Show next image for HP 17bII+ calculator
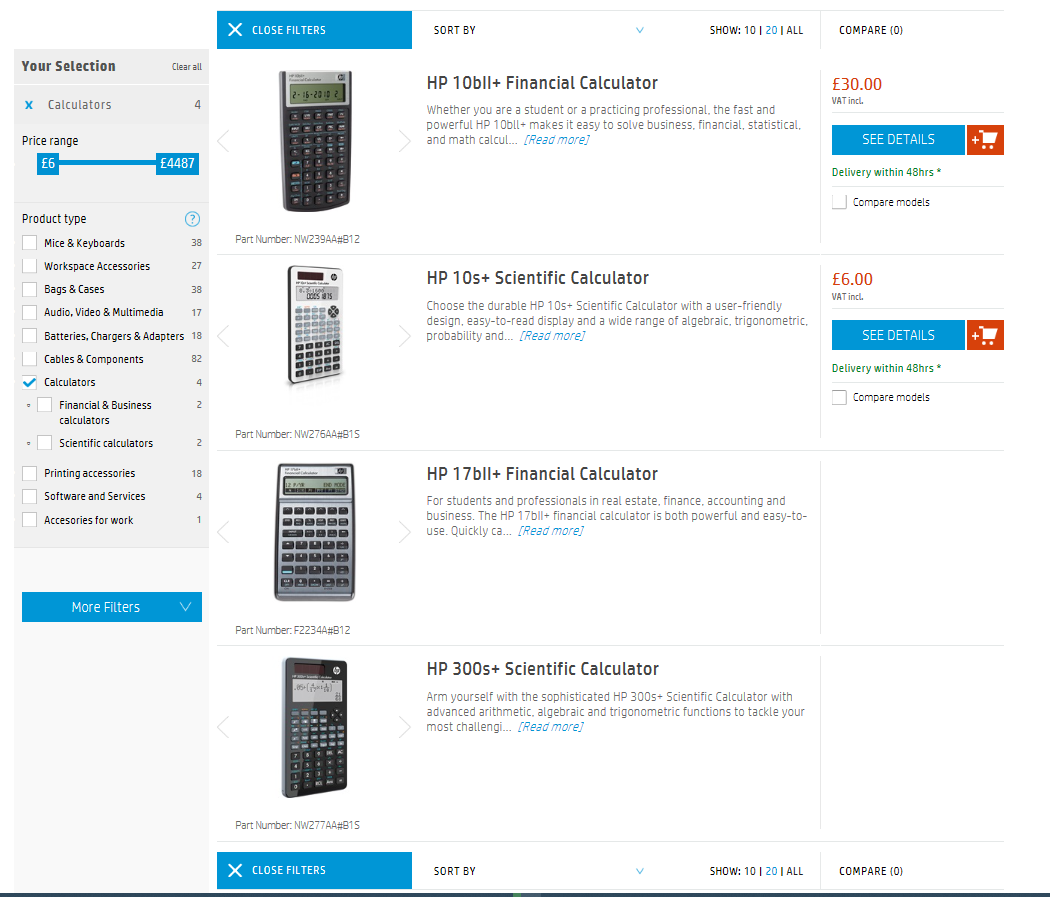This screenshot has width=1050, height=897. click(405, 532)
